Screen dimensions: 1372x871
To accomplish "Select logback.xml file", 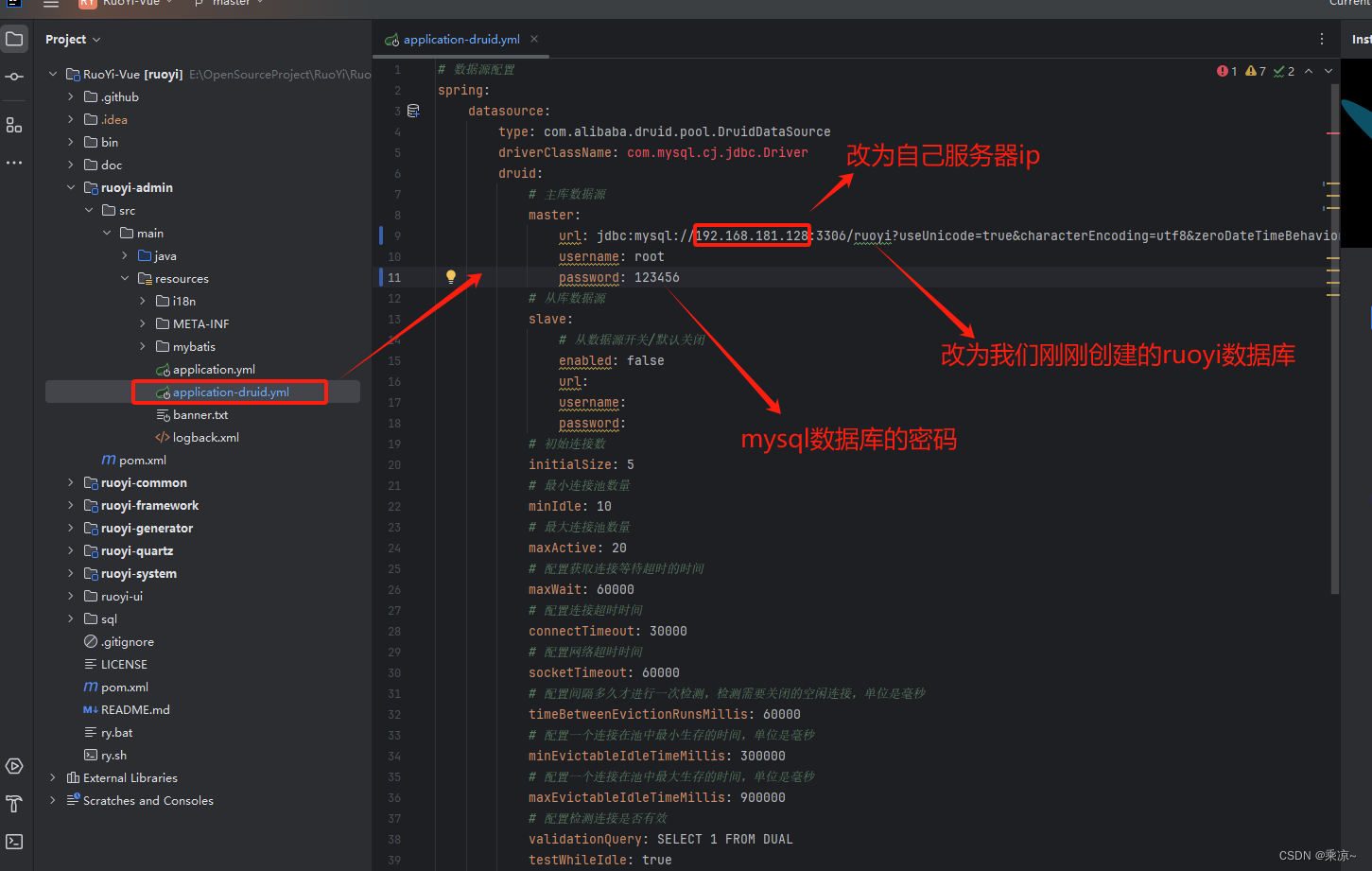I will 197,437.
